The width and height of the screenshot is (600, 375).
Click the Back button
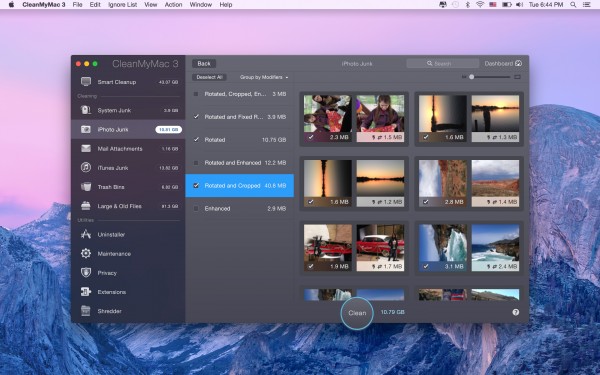pos(204,64)
